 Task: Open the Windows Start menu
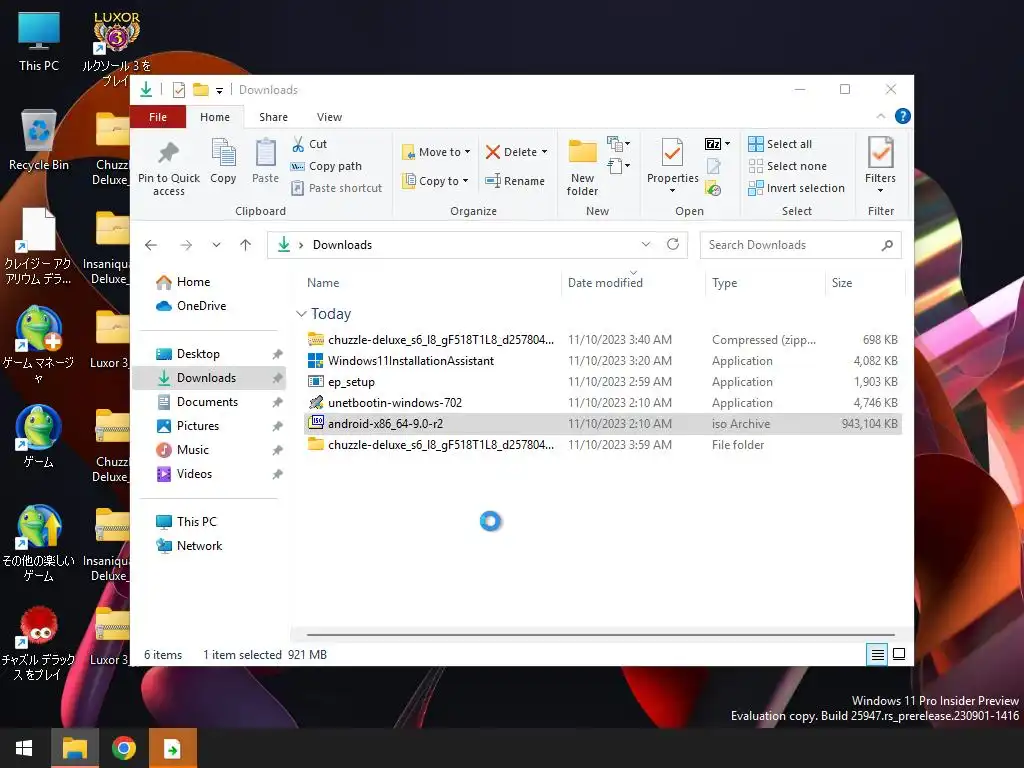pos(24,748)
